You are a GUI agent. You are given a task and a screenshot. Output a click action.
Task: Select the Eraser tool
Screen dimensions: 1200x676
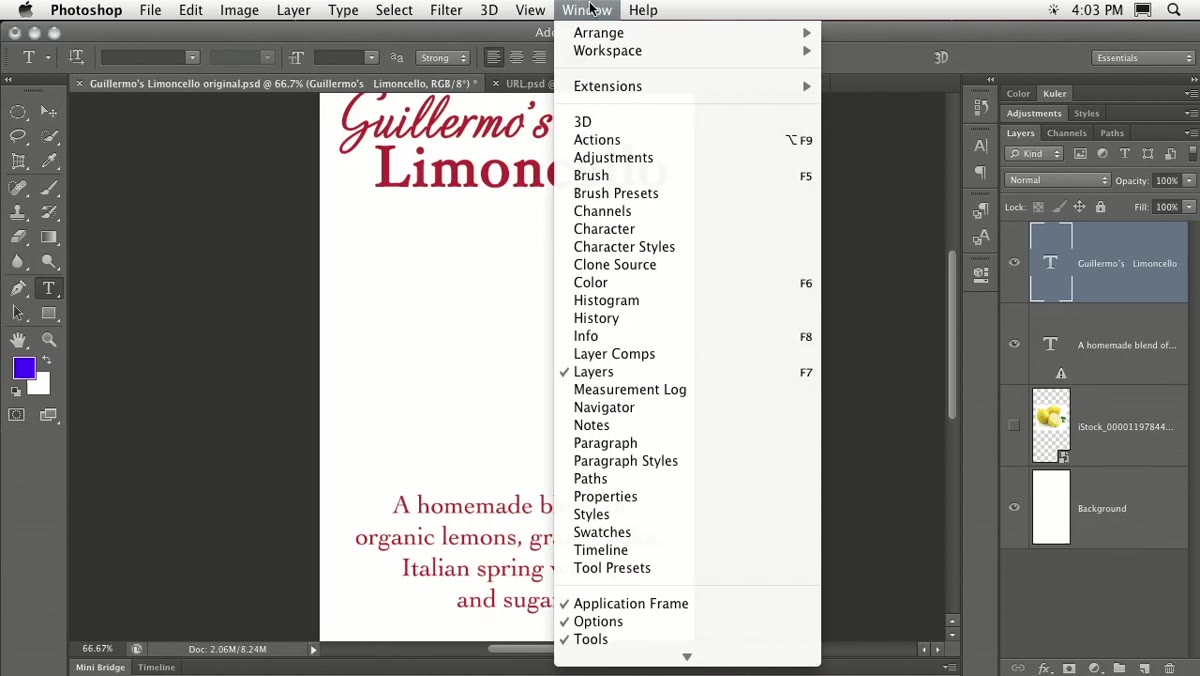(x=18, y=237)
